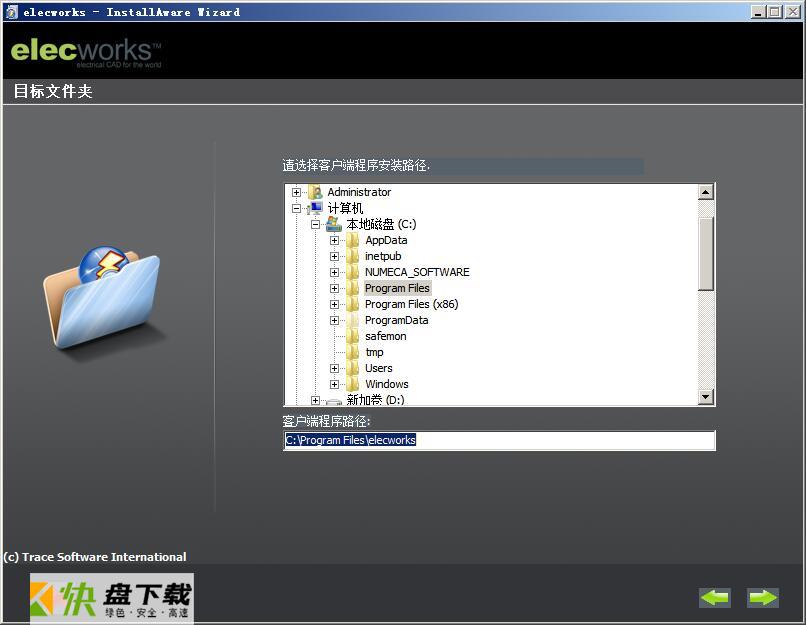
Task: Click the NUMECA_SOFTWARE folder icon
Action: click(x=353, y=272)
